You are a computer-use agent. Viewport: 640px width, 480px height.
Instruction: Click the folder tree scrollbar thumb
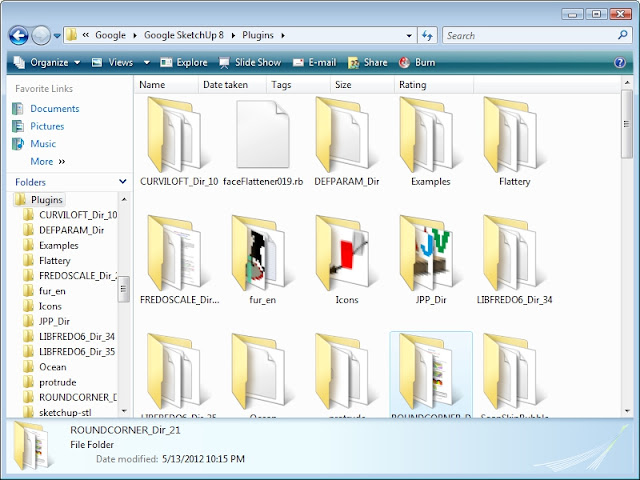124,289
